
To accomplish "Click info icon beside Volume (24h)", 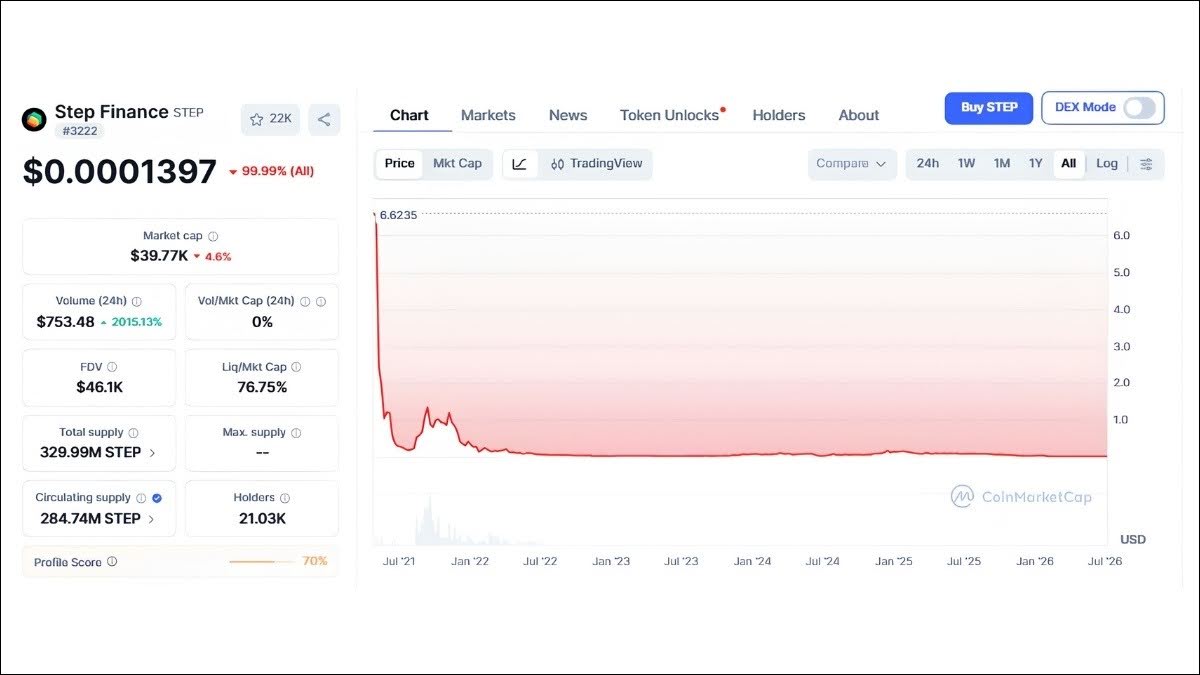I will click(x=137, y=301).
